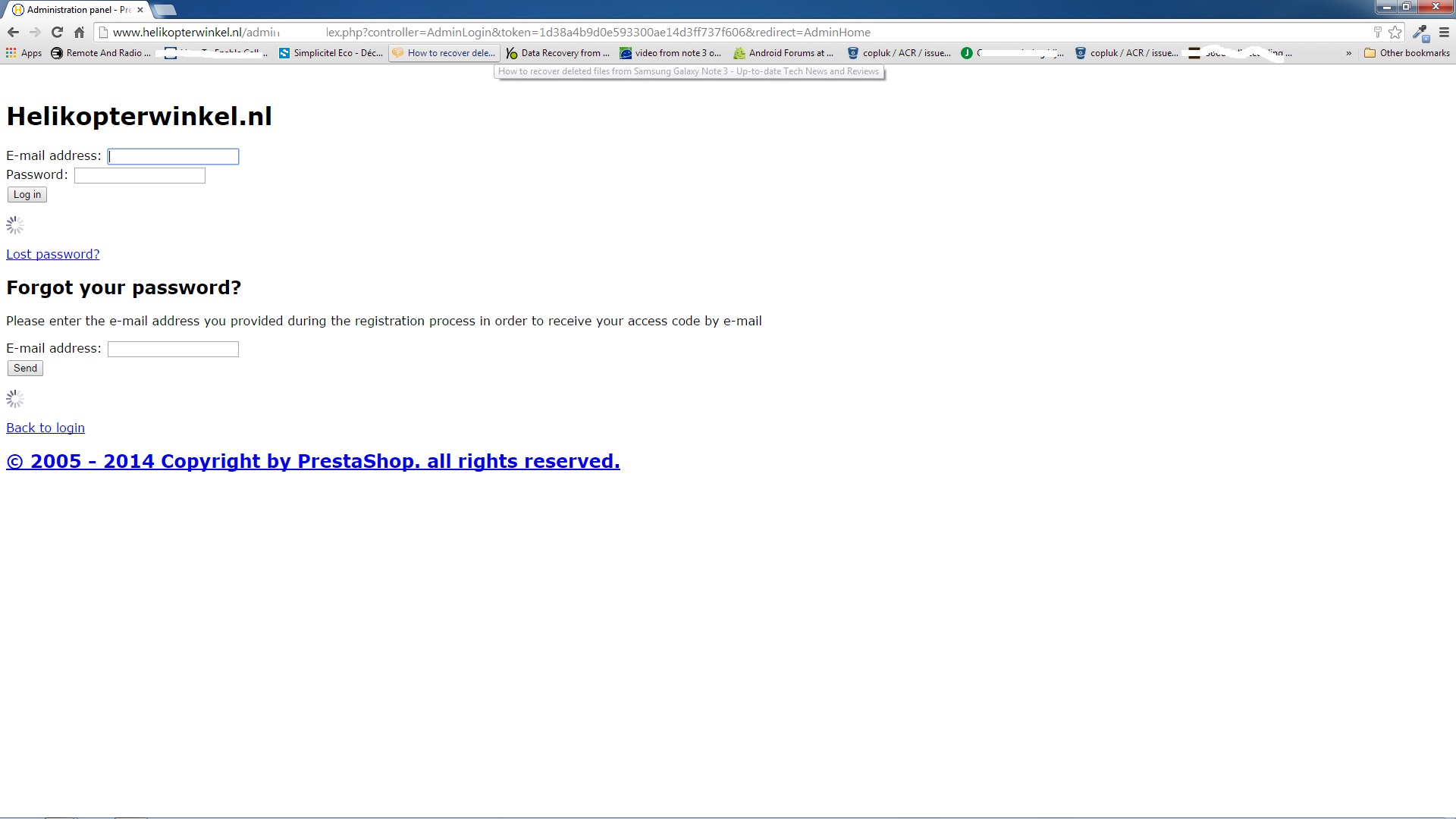Image resolution: width=1456 pixels, height=819 pixels.
Task: Click the Back to login link
Action: 45,428
